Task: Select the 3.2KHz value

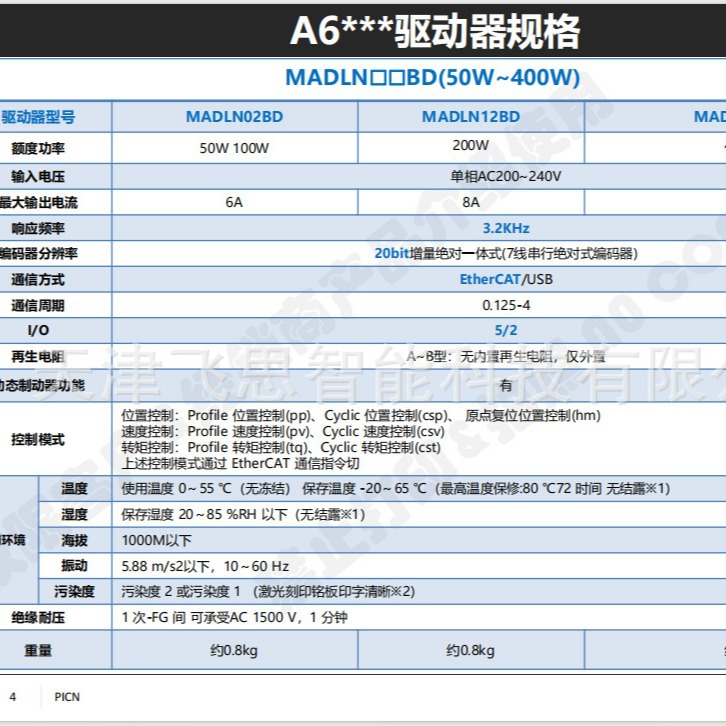Action: coord(506,228)
